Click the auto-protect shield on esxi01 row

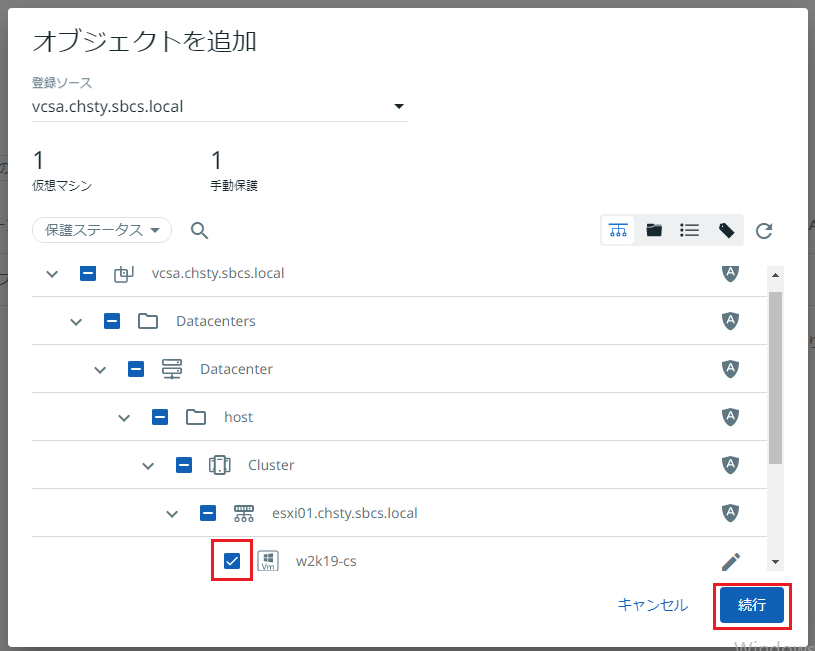click(730, 513)
